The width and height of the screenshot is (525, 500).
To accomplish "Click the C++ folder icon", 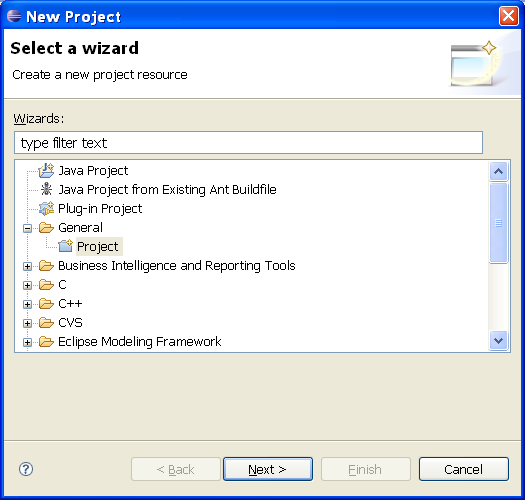I will coord(46,304).
